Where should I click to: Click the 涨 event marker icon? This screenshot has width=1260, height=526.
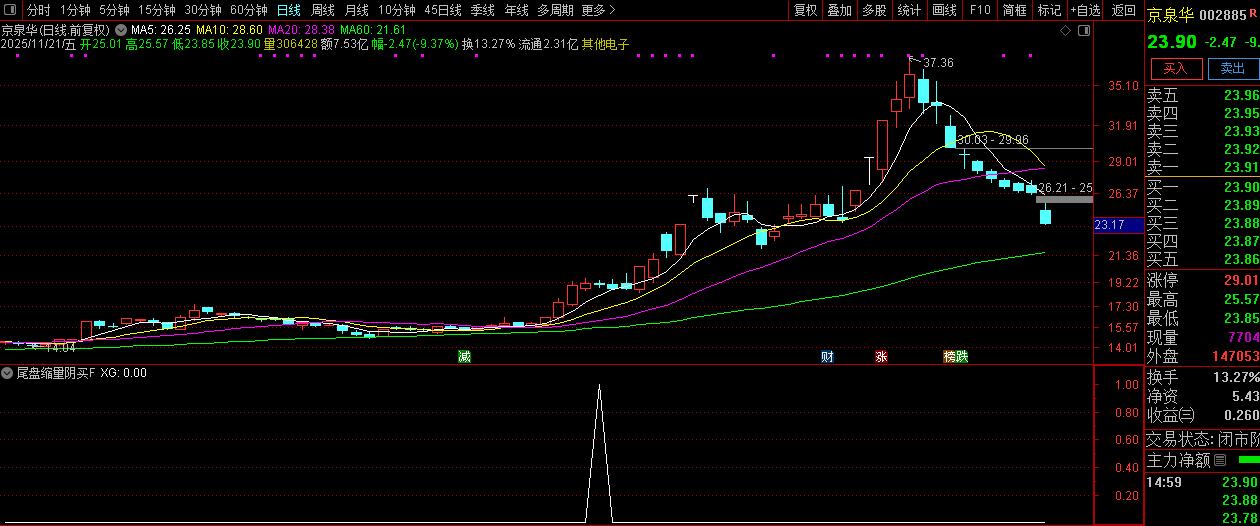881,357
